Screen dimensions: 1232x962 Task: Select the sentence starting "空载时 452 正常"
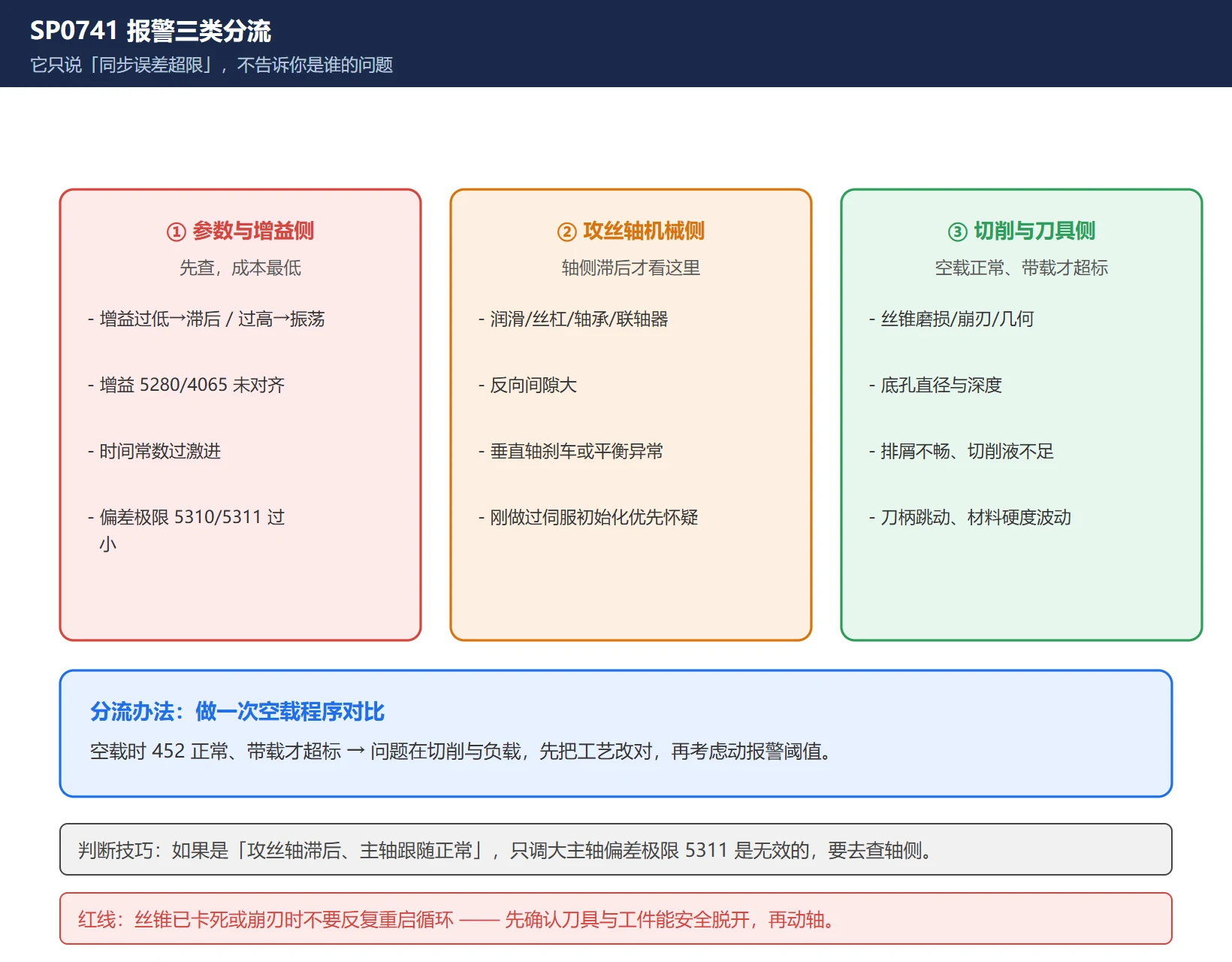[460, 752]
